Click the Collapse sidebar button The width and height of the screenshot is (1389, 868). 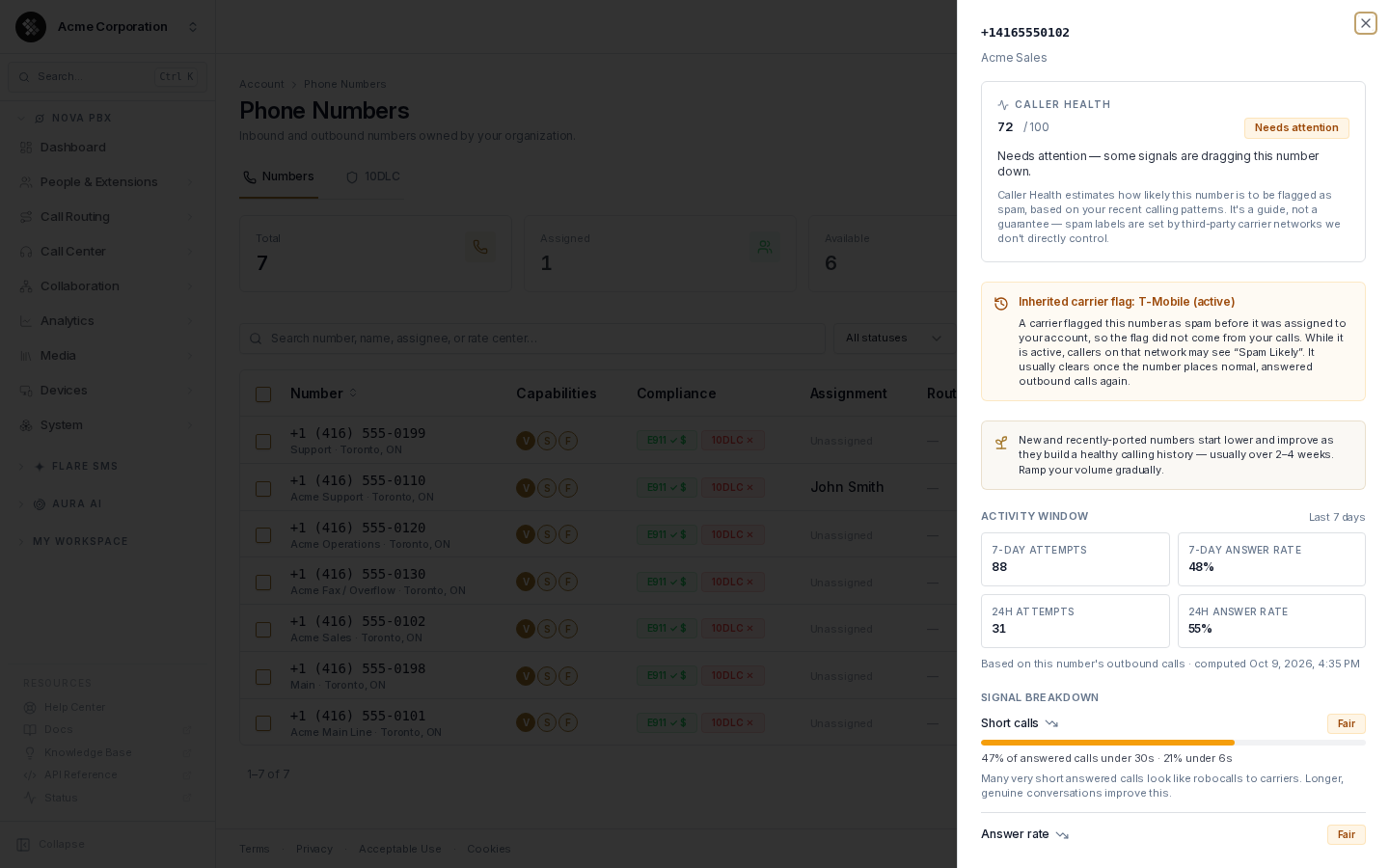[x=51, y=845]
